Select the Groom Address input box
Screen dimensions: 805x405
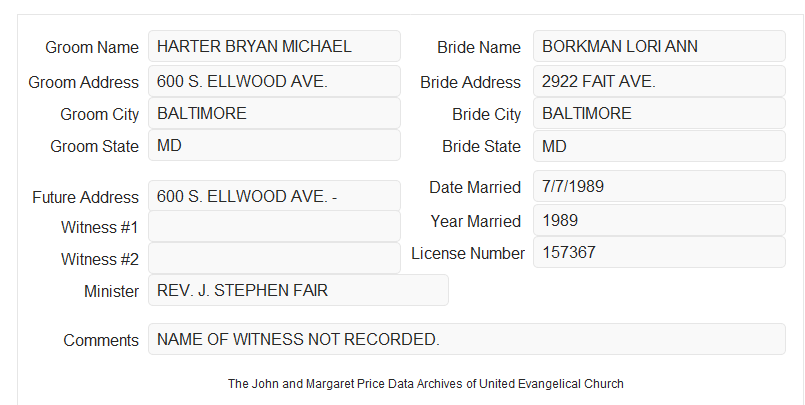click(x=274, y=81)
